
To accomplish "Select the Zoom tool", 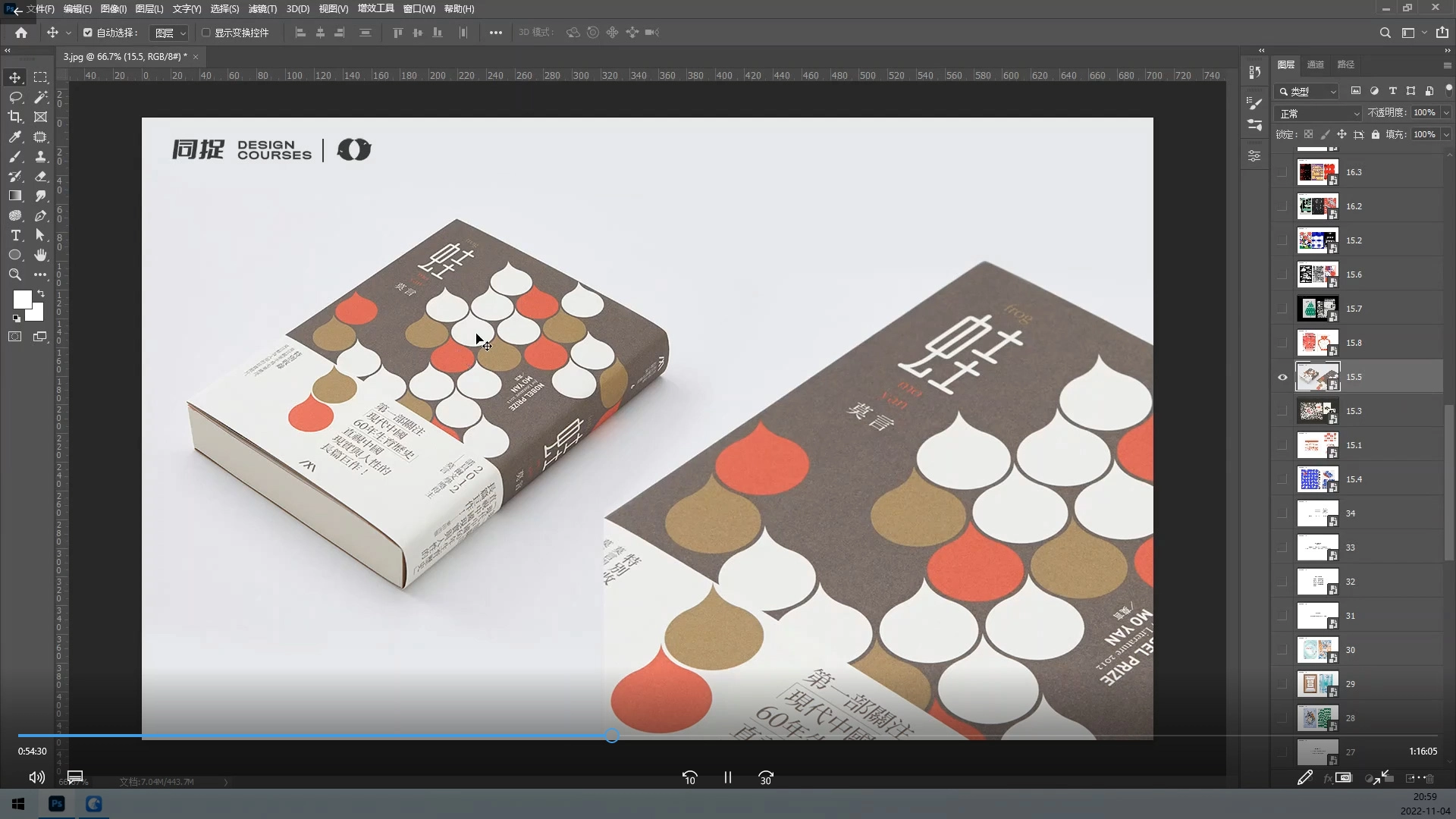I will point(15,275).
